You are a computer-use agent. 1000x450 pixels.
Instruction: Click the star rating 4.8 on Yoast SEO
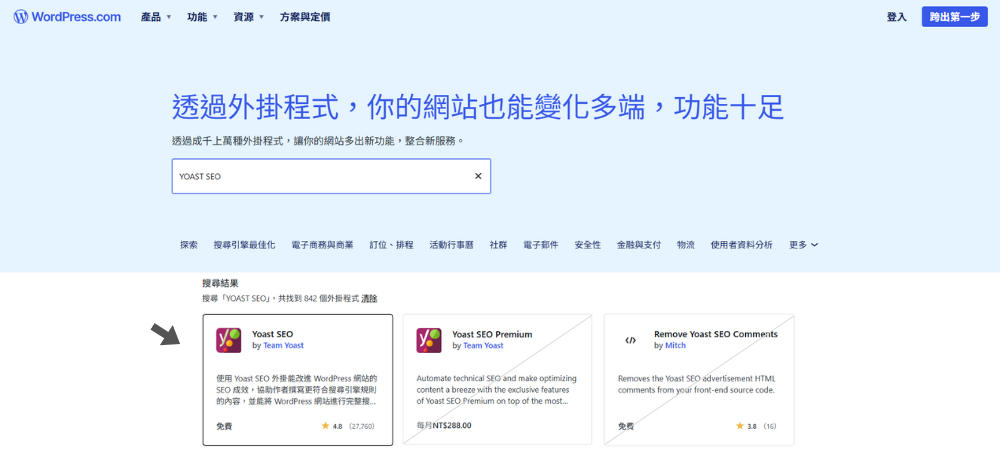click(332, 426)
